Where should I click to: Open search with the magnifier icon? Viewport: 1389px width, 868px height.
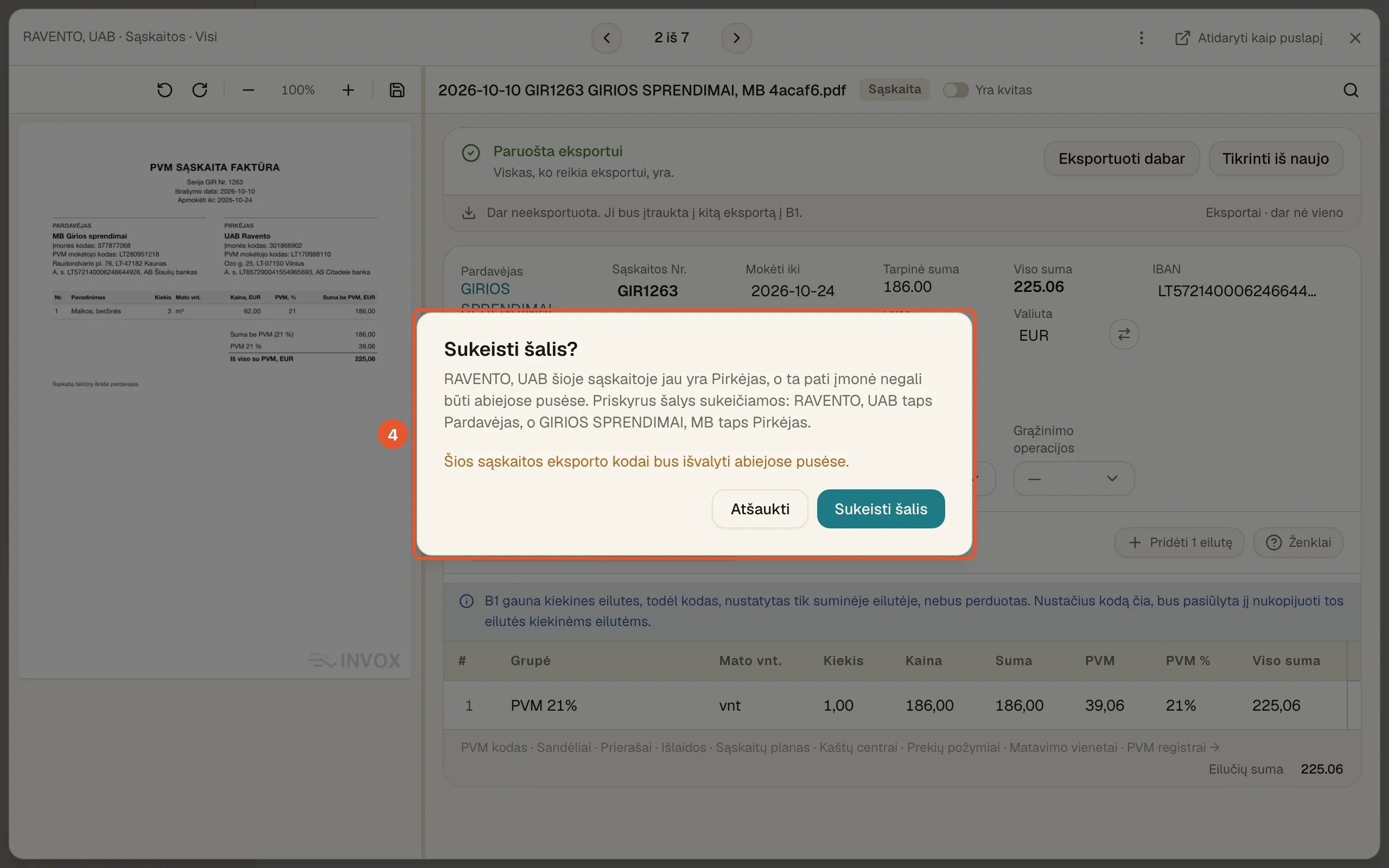tap(1350, 90)
